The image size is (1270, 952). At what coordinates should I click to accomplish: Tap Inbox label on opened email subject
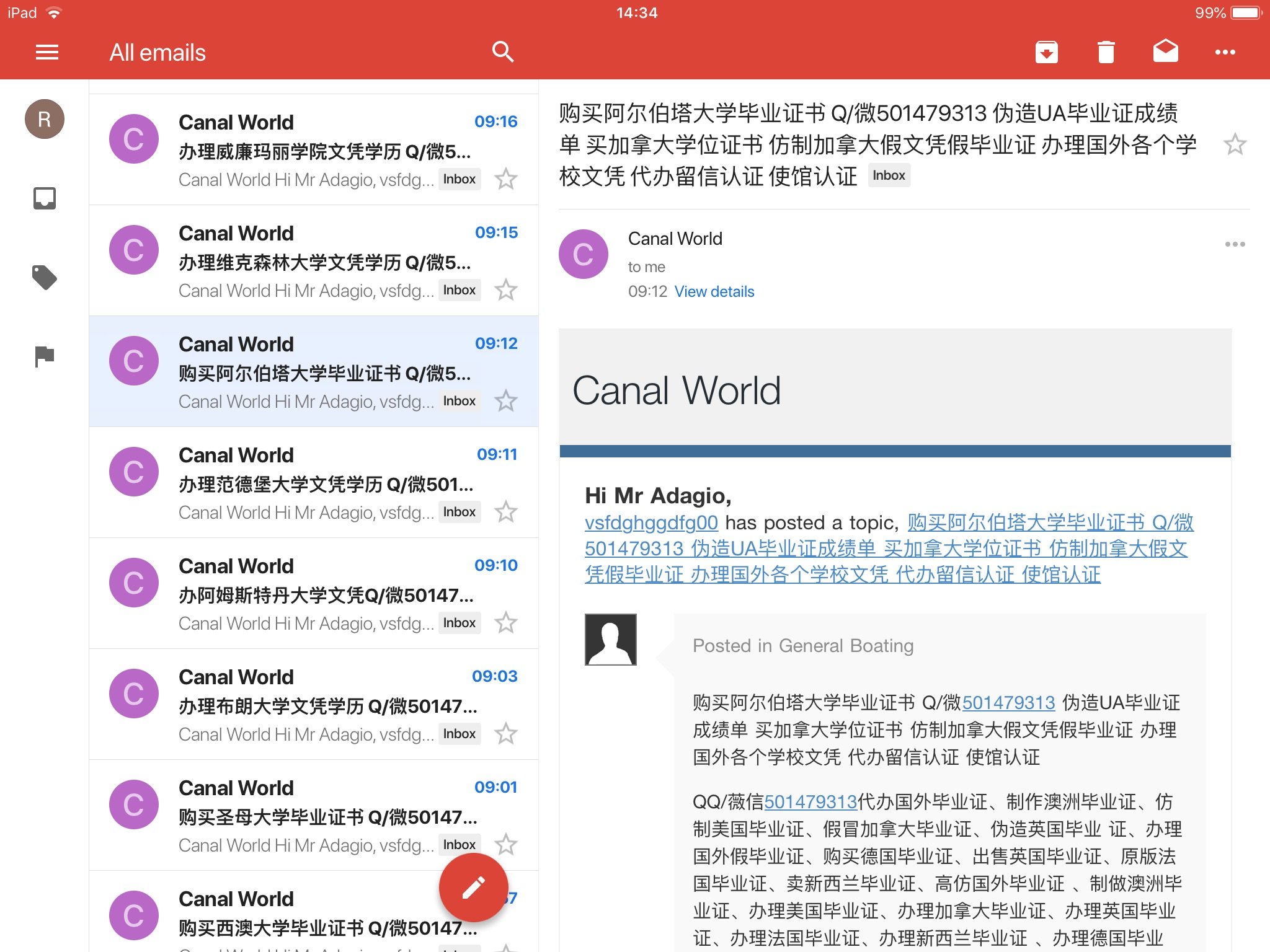click(x=889, y=175)
